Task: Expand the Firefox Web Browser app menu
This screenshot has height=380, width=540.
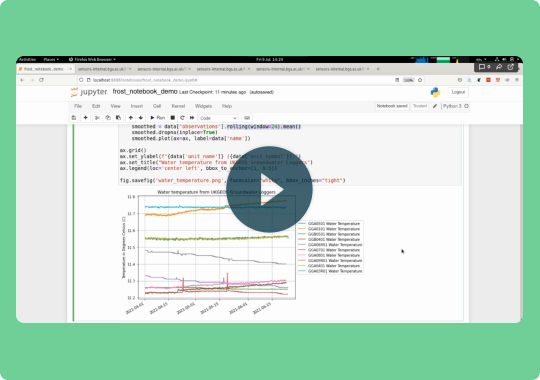Action: coord(92,60)
